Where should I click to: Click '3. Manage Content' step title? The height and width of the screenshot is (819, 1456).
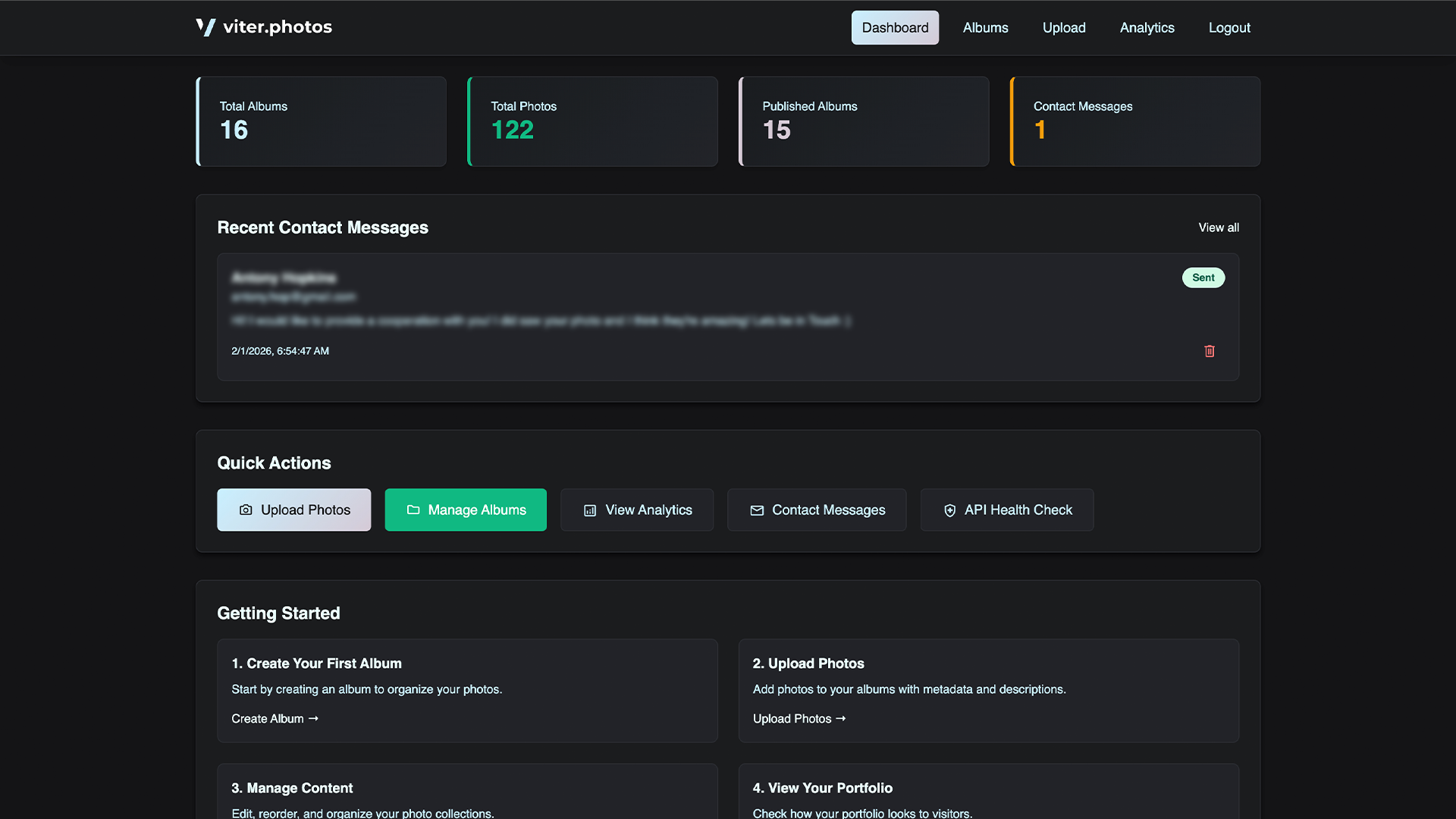coord(292,788)
